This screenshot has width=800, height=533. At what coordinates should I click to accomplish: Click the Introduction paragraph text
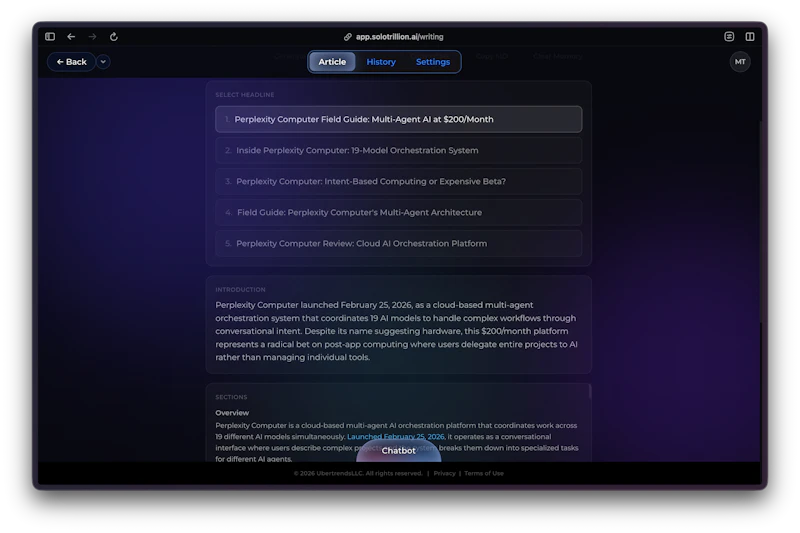click(396, 331)
